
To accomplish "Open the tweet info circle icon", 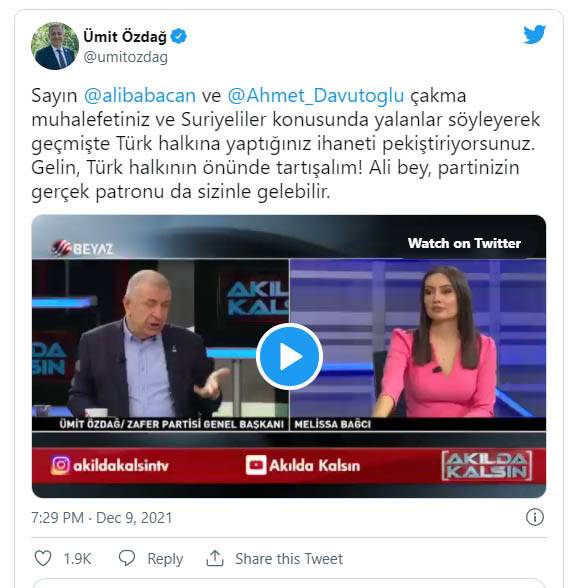I will [534, 518].
